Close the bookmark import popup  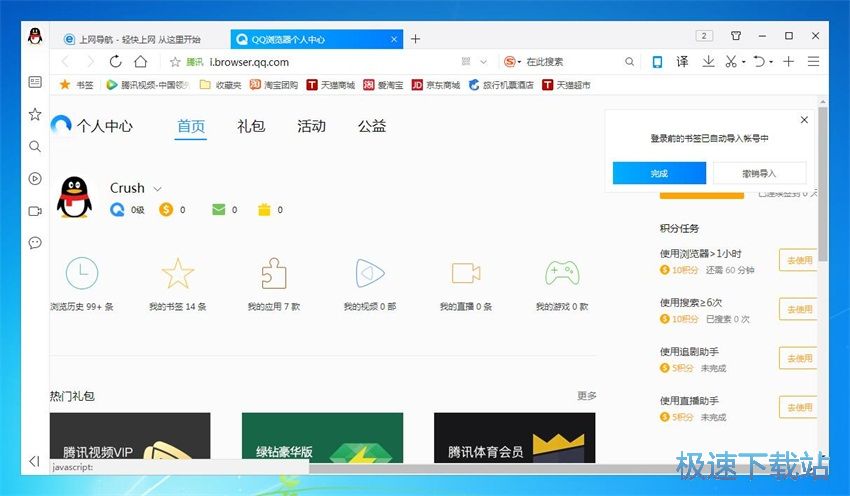[804, 120]
